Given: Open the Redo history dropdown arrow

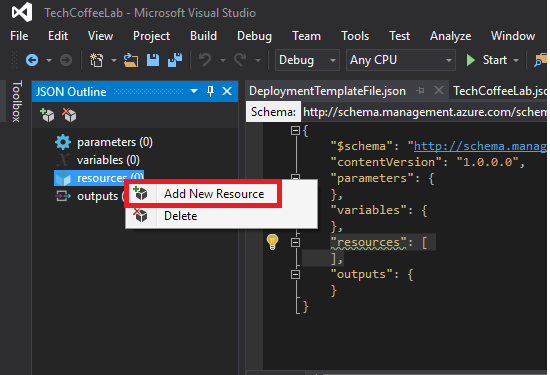Looking at the screenshot, I should pyautogui.click(x=258, y=60).
